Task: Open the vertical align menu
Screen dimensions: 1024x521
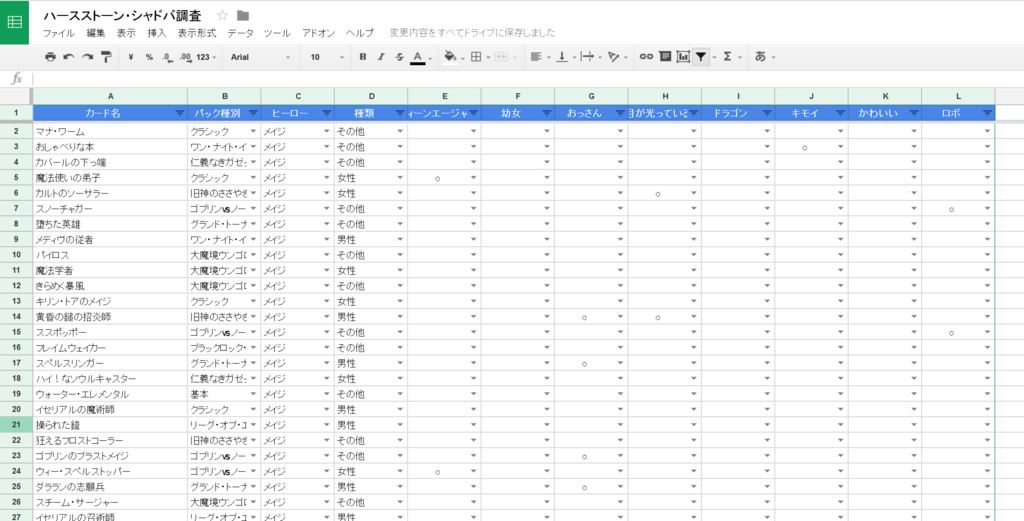Action: [x=566, y=57]
